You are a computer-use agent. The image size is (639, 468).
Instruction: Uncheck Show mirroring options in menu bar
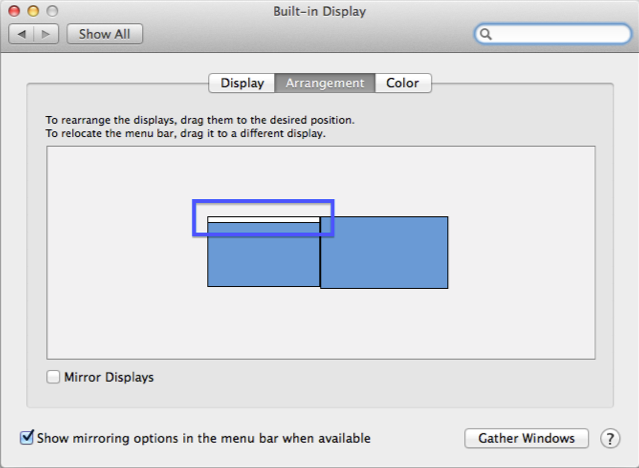[x=27, y=438]
